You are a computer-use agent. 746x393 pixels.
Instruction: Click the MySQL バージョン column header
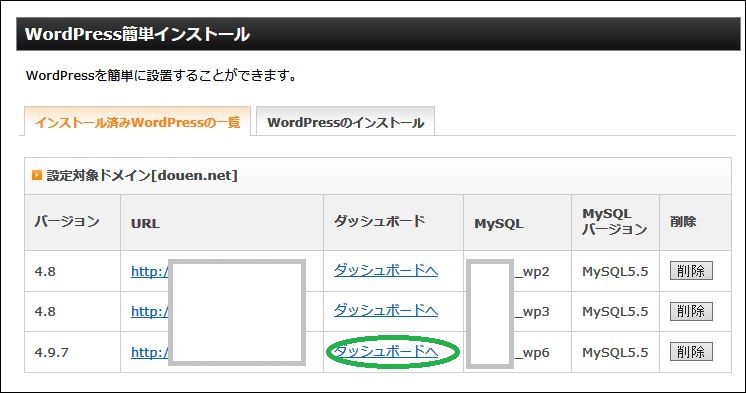point(614,222)
